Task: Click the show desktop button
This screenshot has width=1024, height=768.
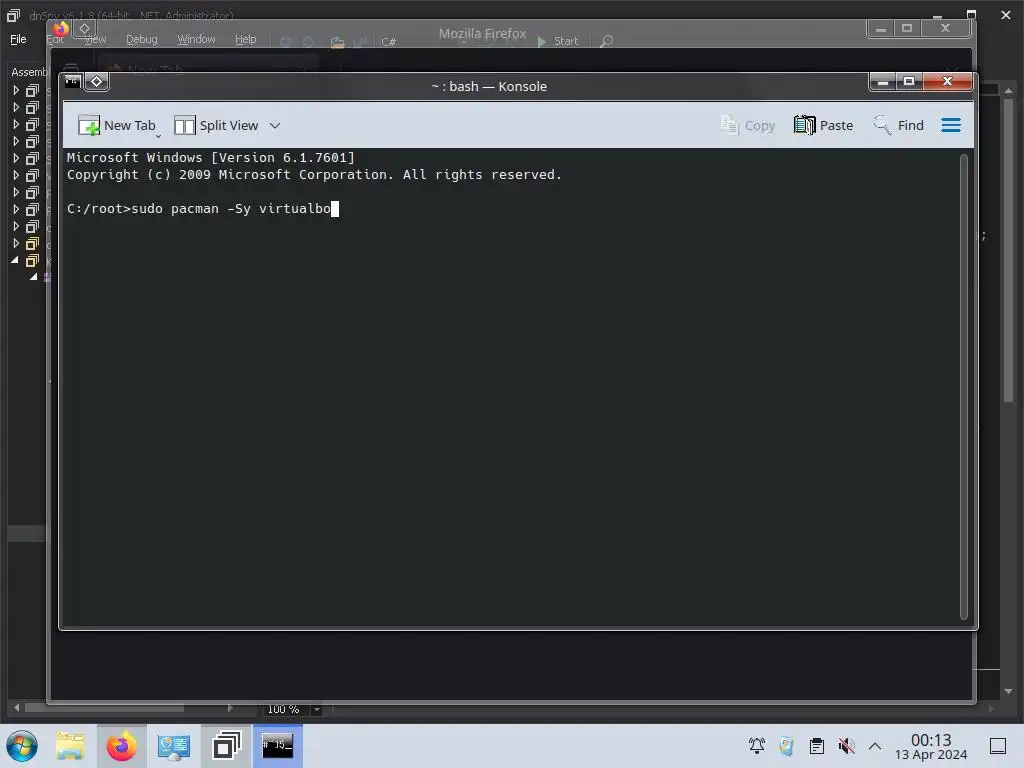Action: pos(997,746)
